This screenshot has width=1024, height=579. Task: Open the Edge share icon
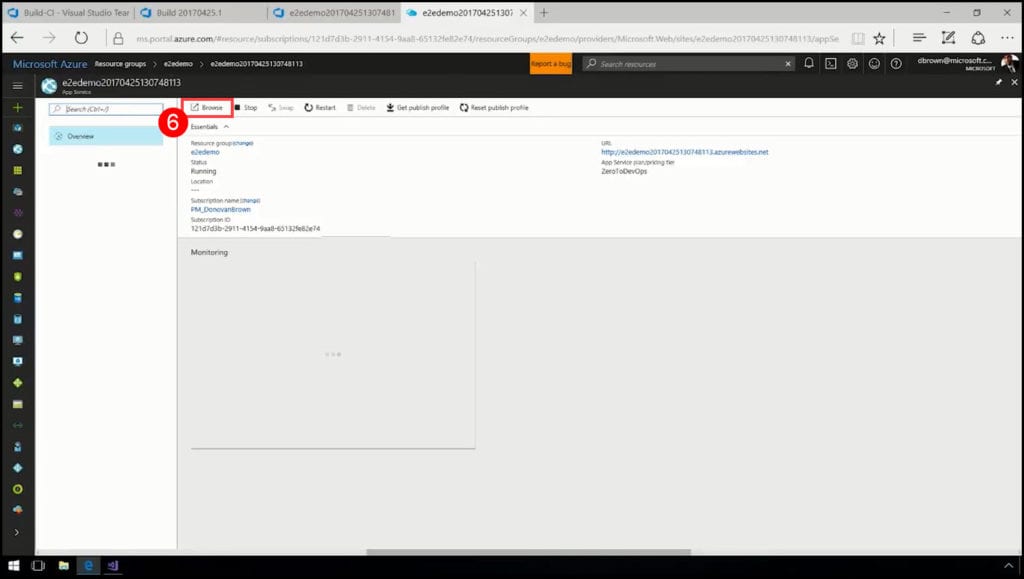tap(978, 38)
